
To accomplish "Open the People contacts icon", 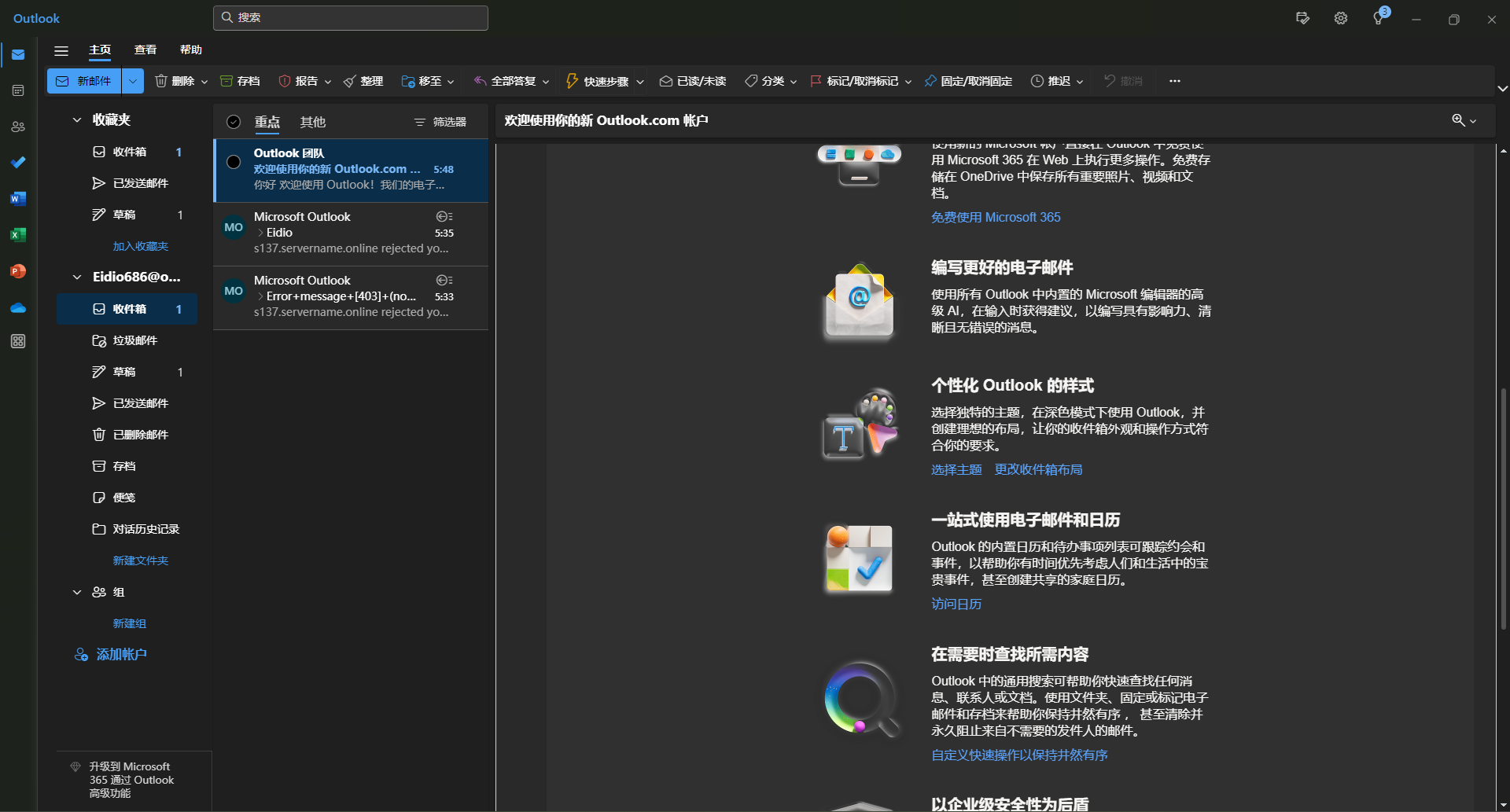I will tap(18, 127).
